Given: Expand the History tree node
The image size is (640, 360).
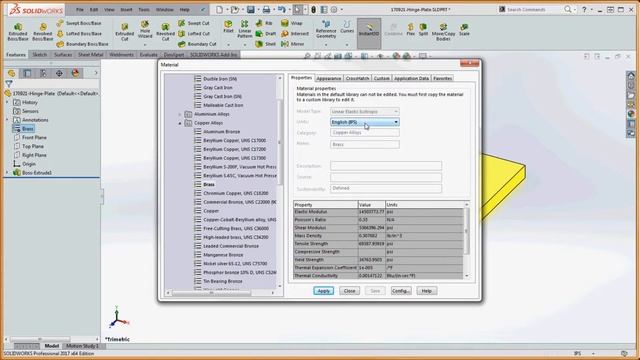Looking at the screenshot, I should click(x=7, y=102).
